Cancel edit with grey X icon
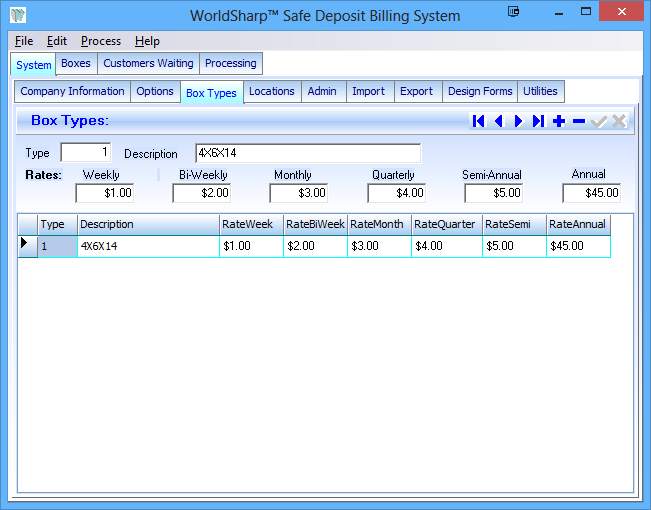The image size is (651, 510). 619,121
